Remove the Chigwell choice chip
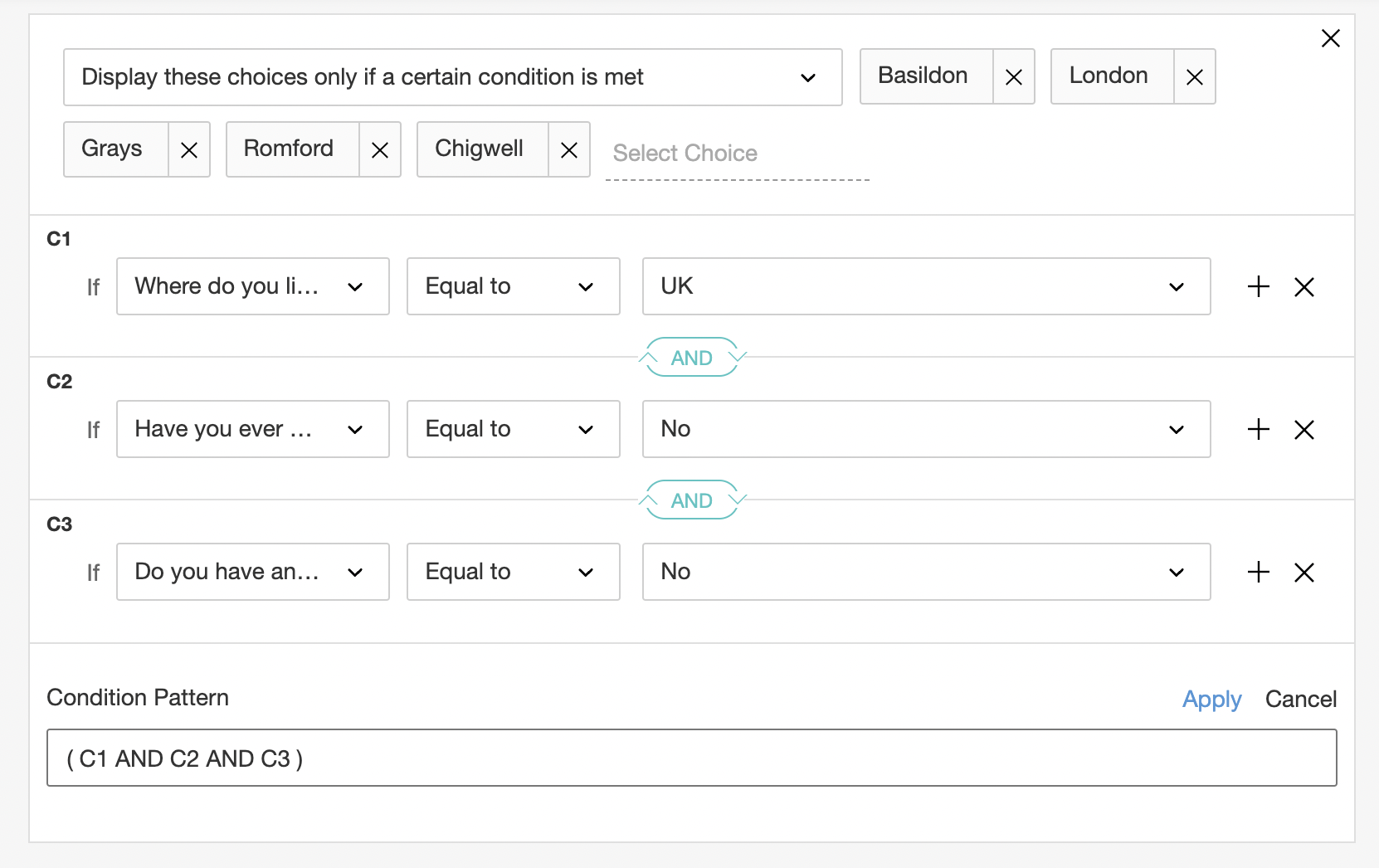Viewport: 1379px width, 868px height. [x=569, y=150]
